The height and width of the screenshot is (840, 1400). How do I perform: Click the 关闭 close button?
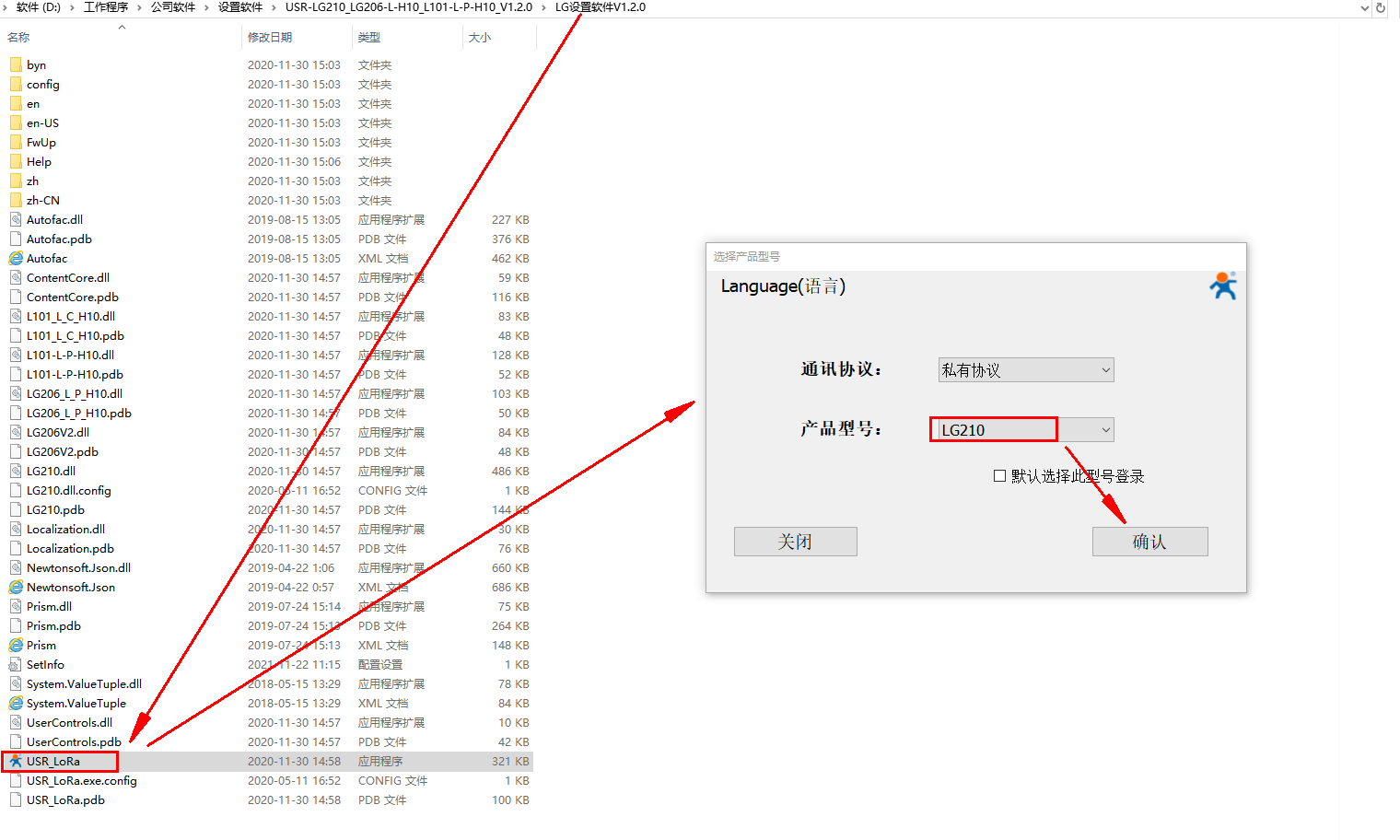click(x=795, y=542)
